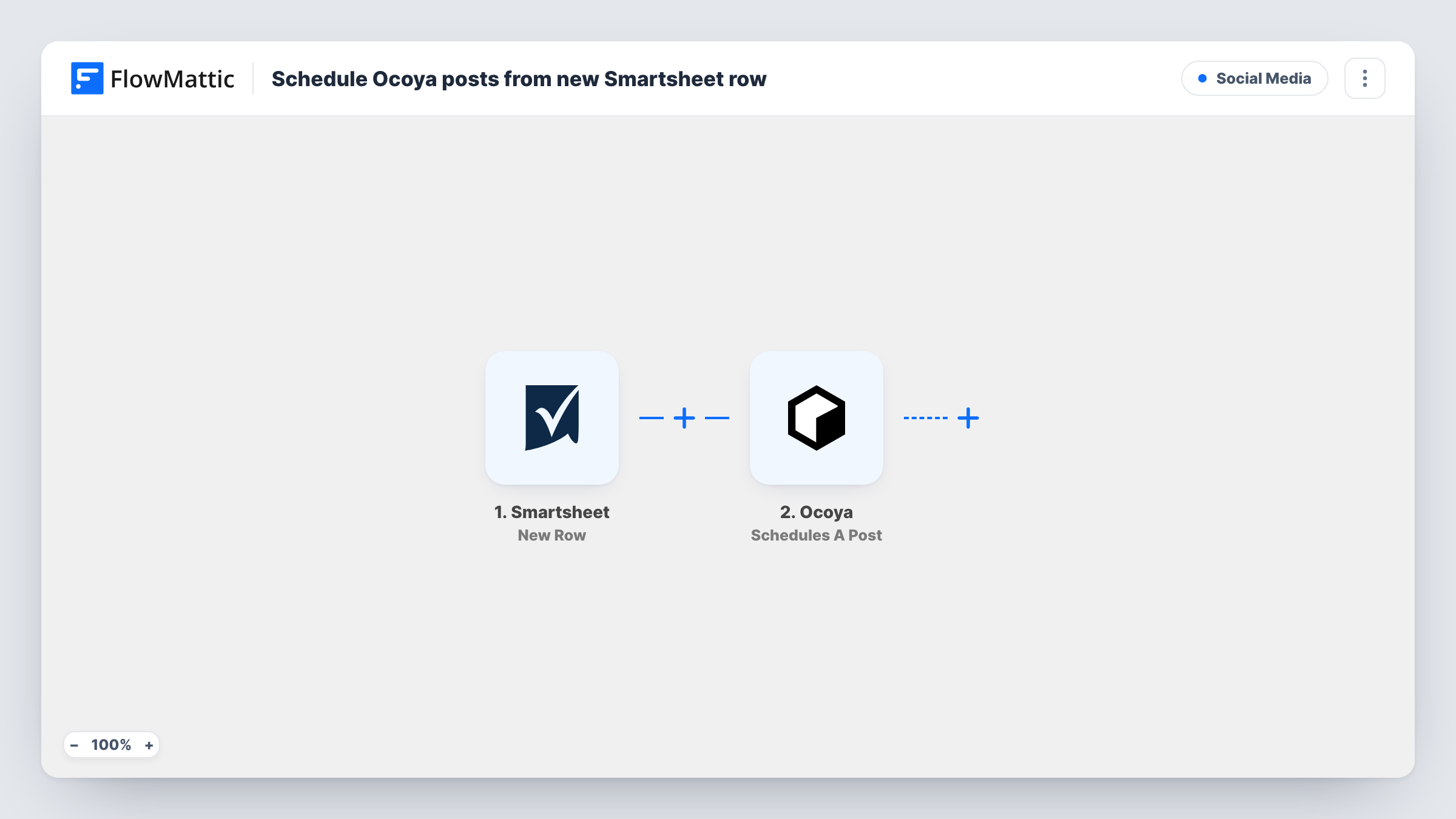Click the 100% zoom level value
This screenshot has height=819, width=1456.
click(111, 745)
